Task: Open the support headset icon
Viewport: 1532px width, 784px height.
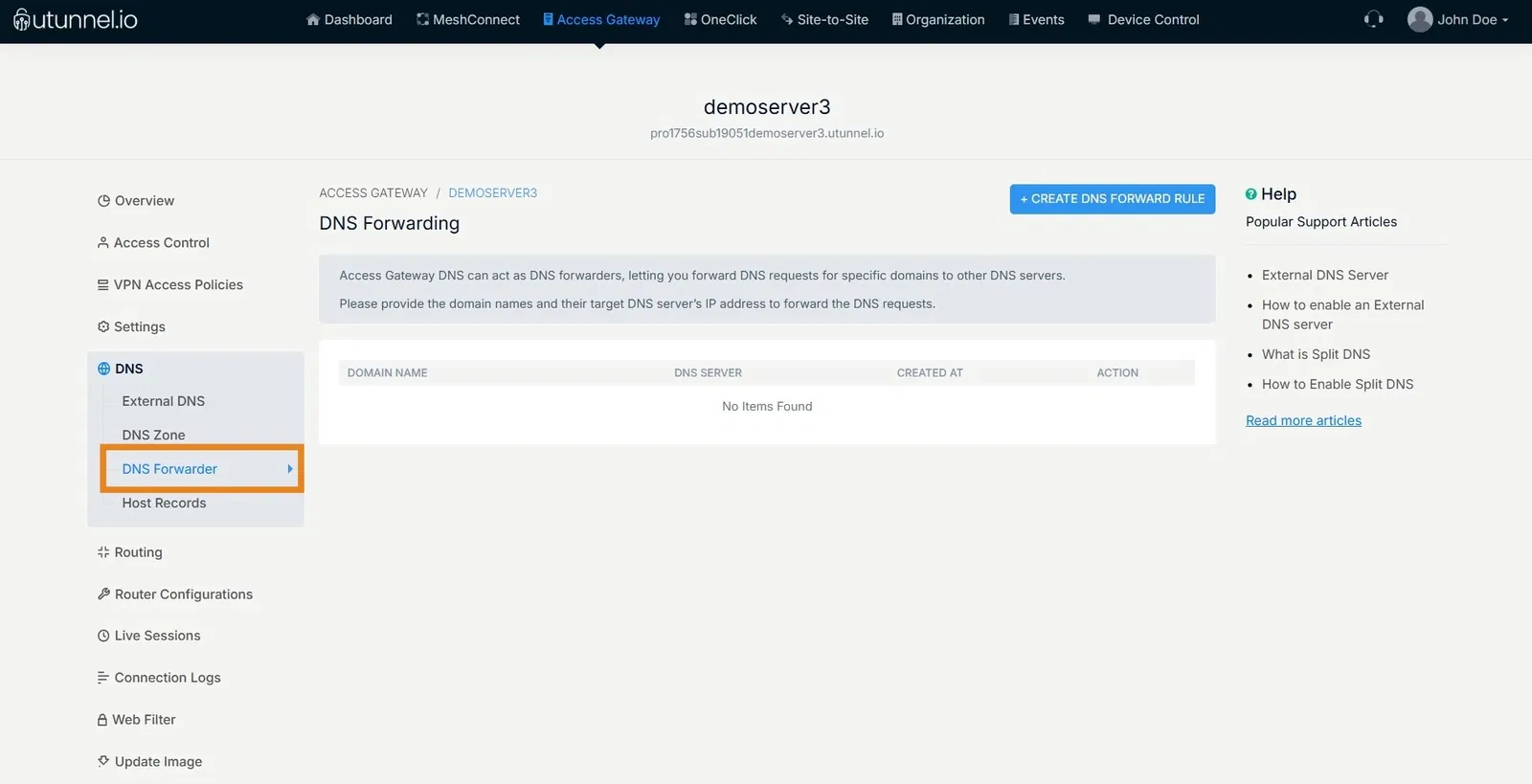Action: click(x=1374, y=19)
